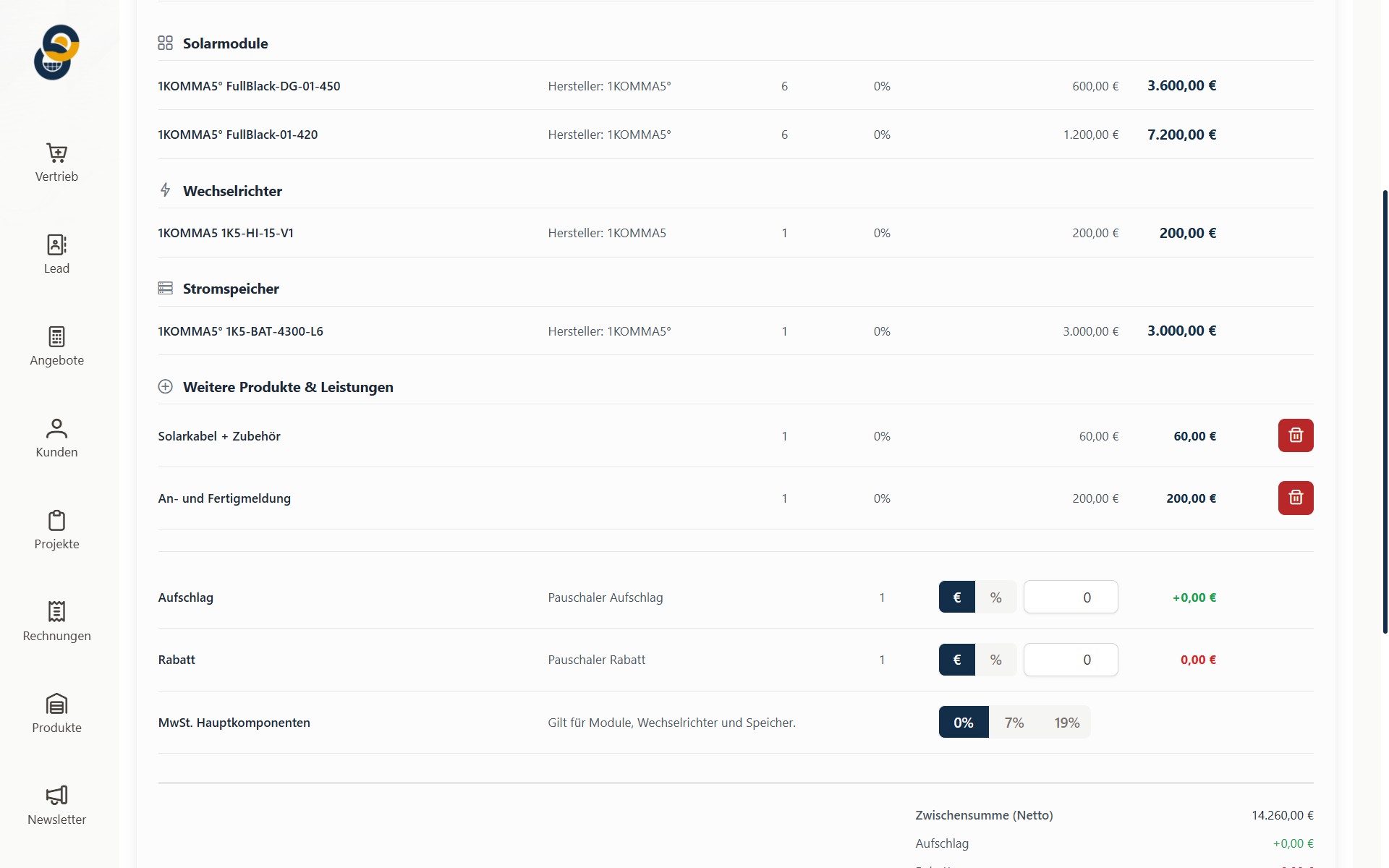
Task: Click the Aufschlag amount field
Action: point(1071,597)
